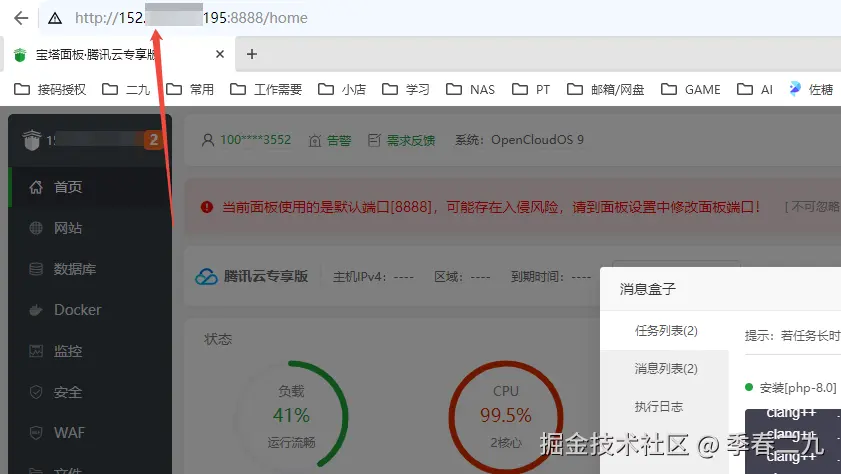Open 安全 in the sidebar
This screenshot has height=474, width=841.
click(x=90, y=392)
